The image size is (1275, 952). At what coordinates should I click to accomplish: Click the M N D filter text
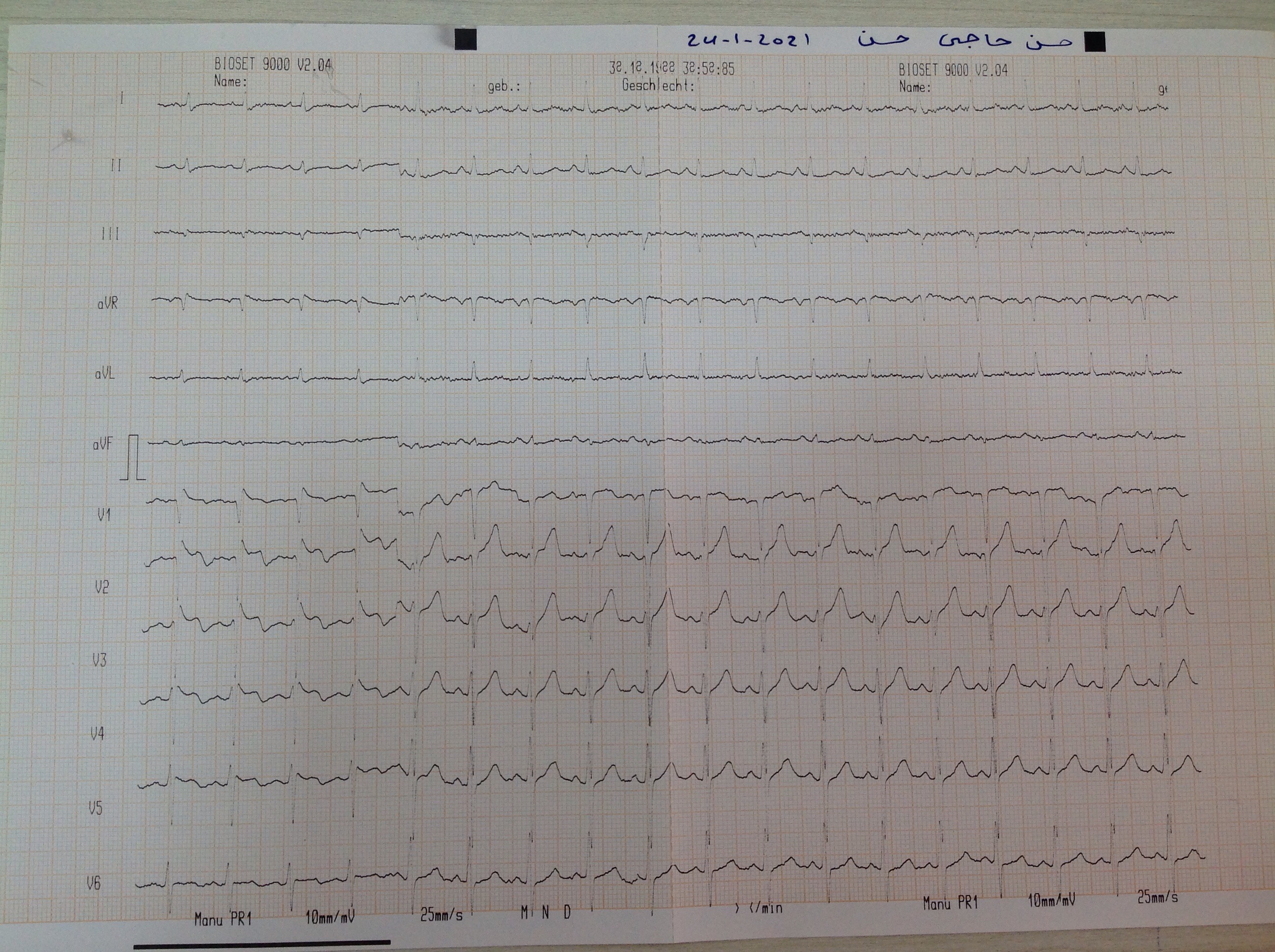(546, 912)
